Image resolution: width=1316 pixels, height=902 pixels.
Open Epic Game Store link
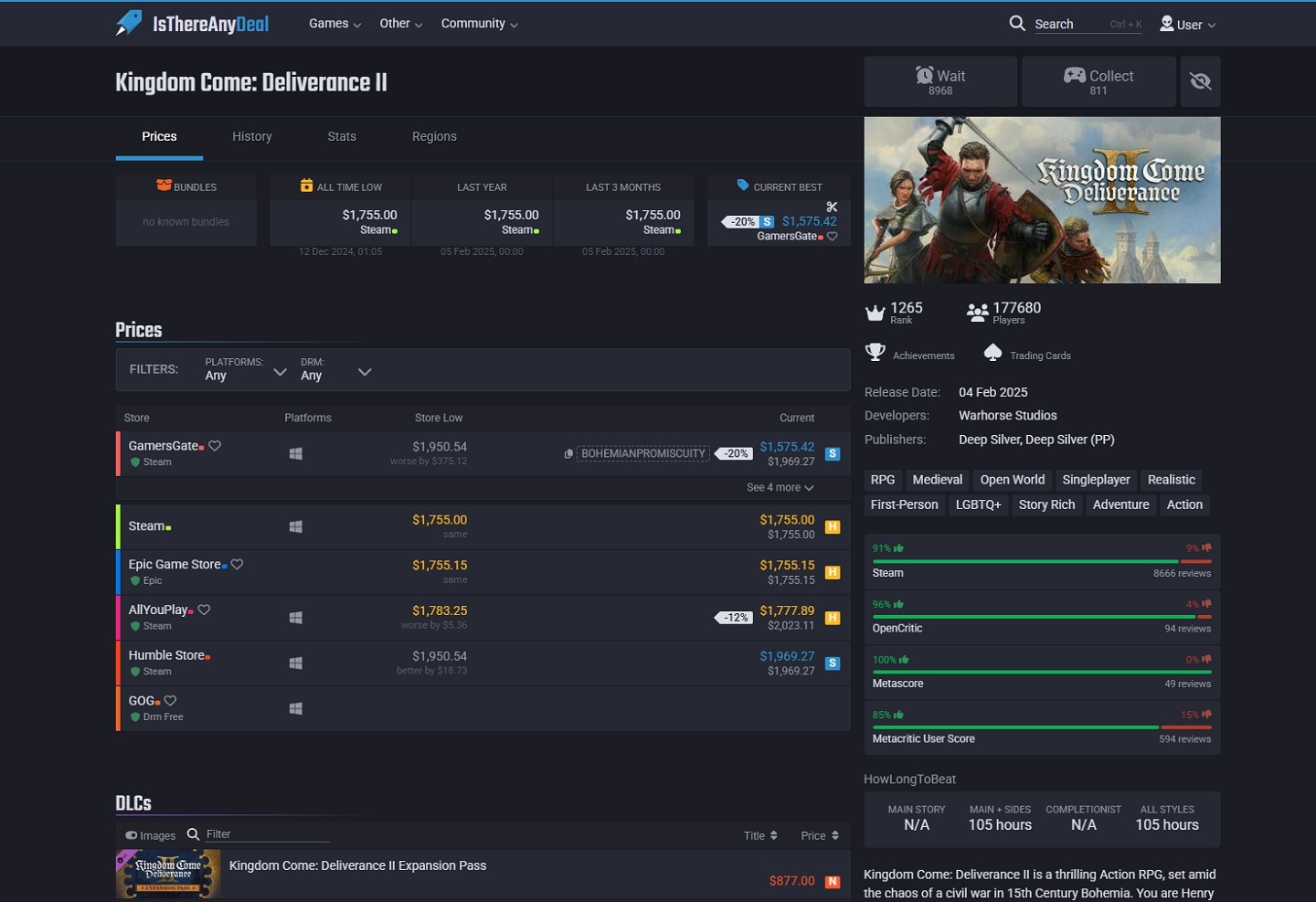click(x=175, y=565)
